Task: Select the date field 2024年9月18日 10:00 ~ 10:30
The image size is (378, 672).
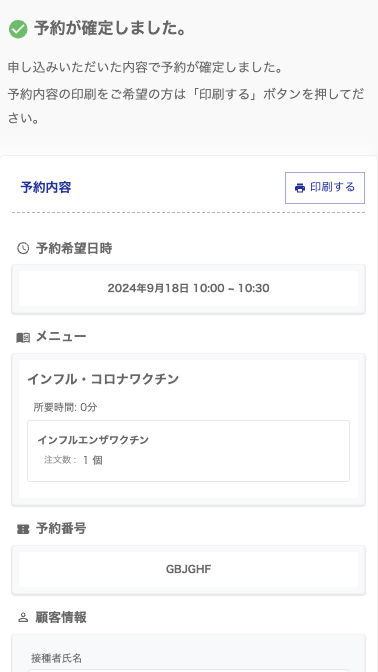Action: click(x=189, y=288)
